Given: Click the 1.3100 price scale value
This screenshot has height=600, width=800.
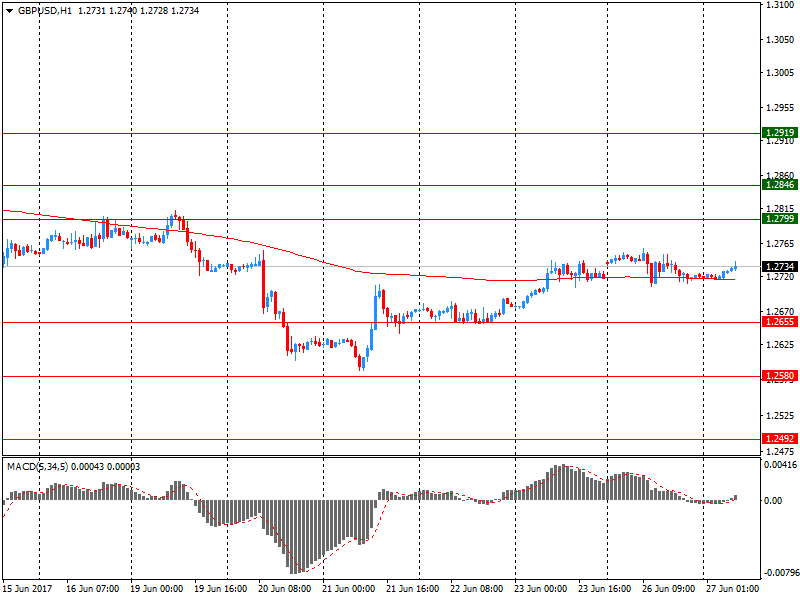Looking at the screenshot, I should click(780, 5).
